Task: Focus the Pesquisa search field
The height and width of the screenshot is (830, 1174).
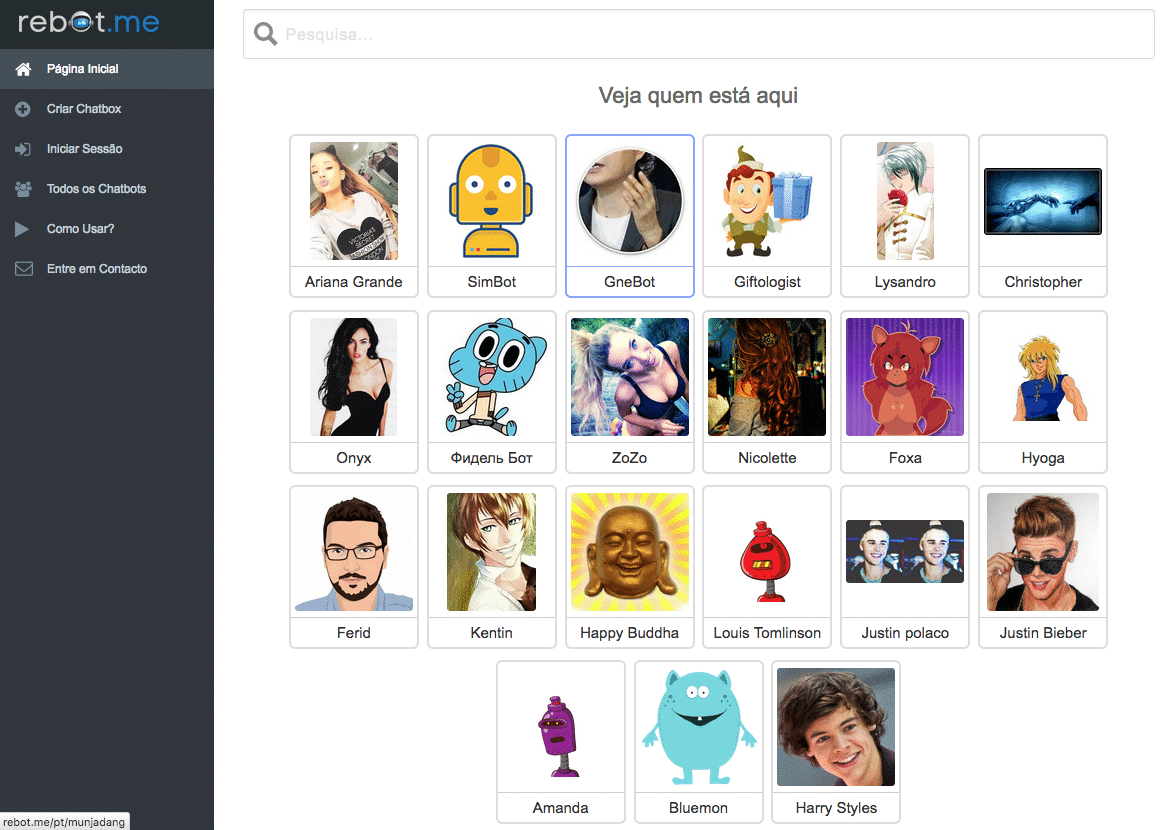Action: (x=699, y=34)
